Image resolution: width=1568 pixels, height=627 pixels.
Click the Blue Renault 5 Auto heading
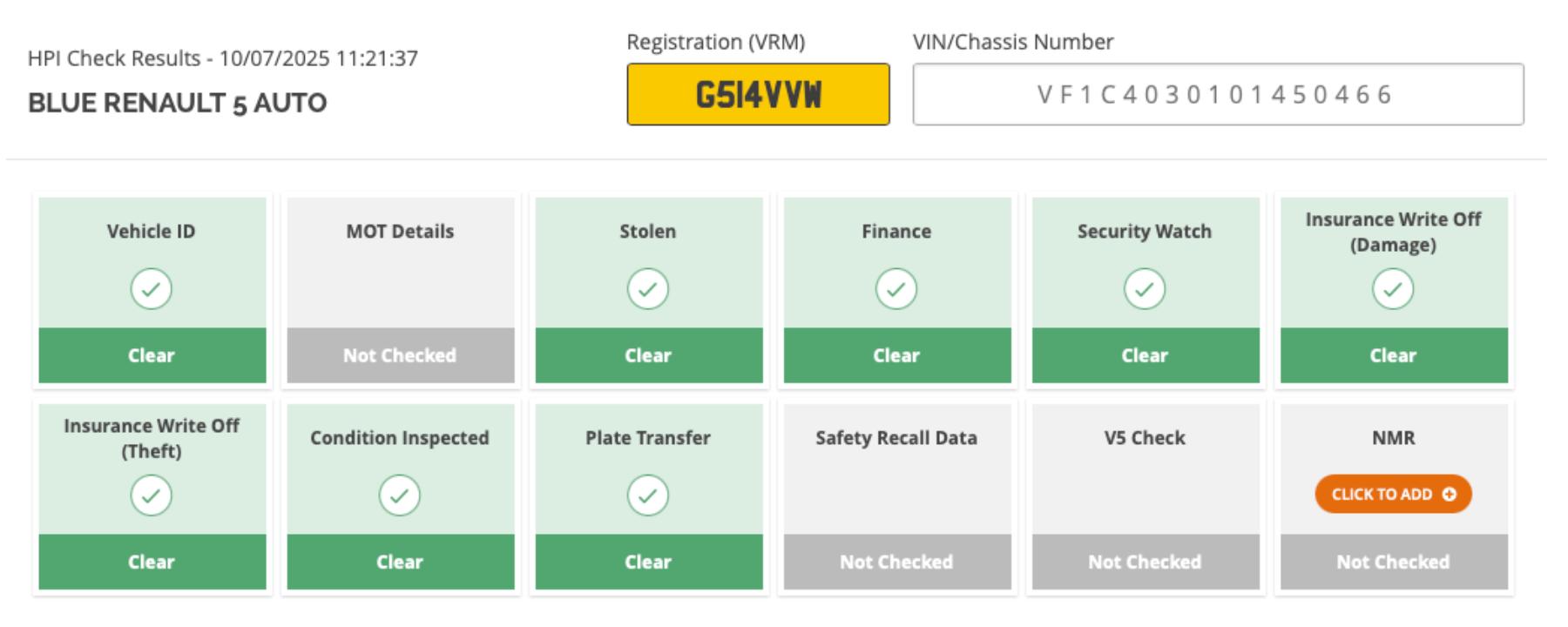pyautogui.click(x=178, y=103)
